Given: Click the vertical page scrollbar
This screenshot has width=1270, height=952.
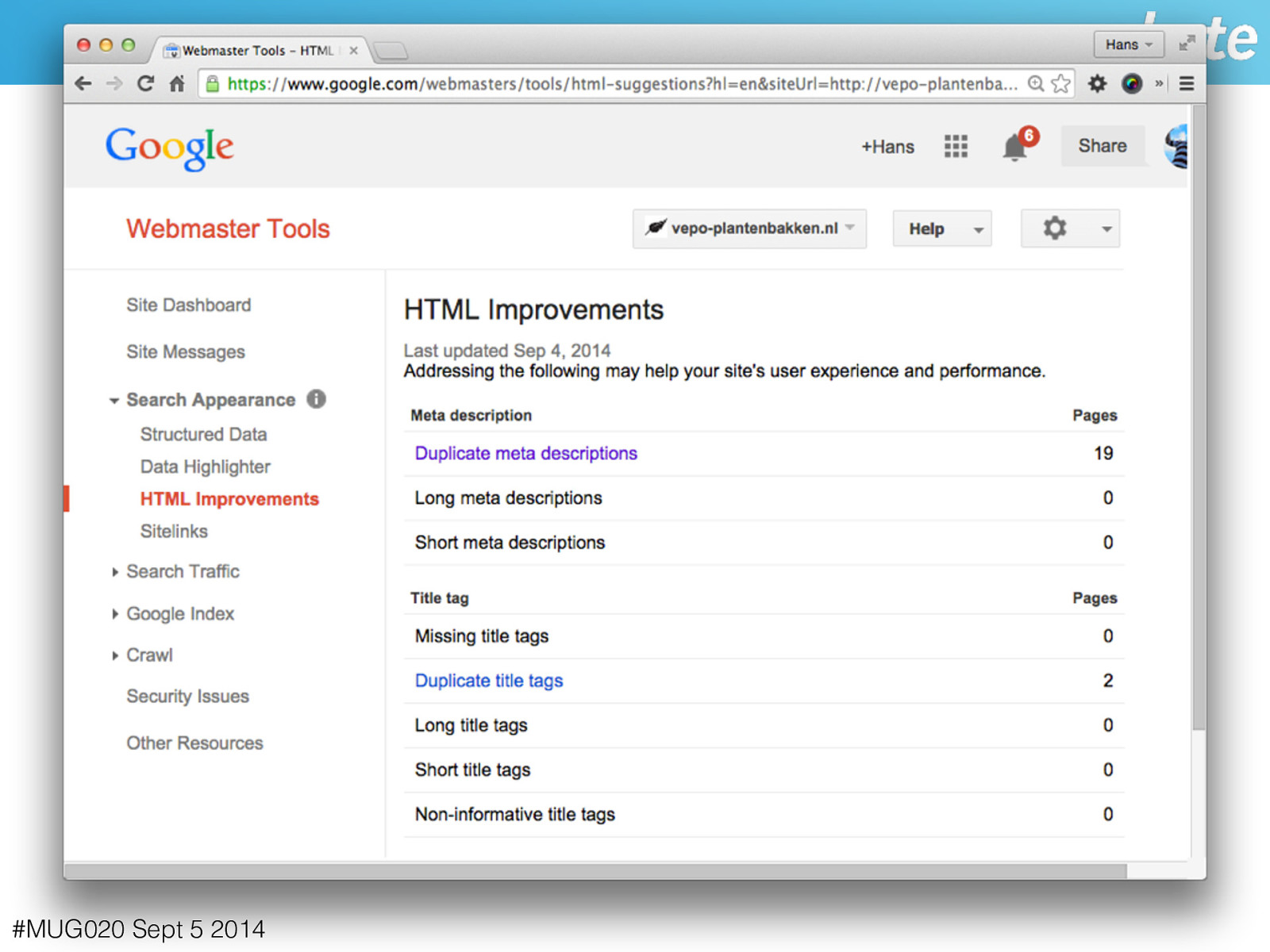Looking at the screenshot, I should [x=1199, y=416].
